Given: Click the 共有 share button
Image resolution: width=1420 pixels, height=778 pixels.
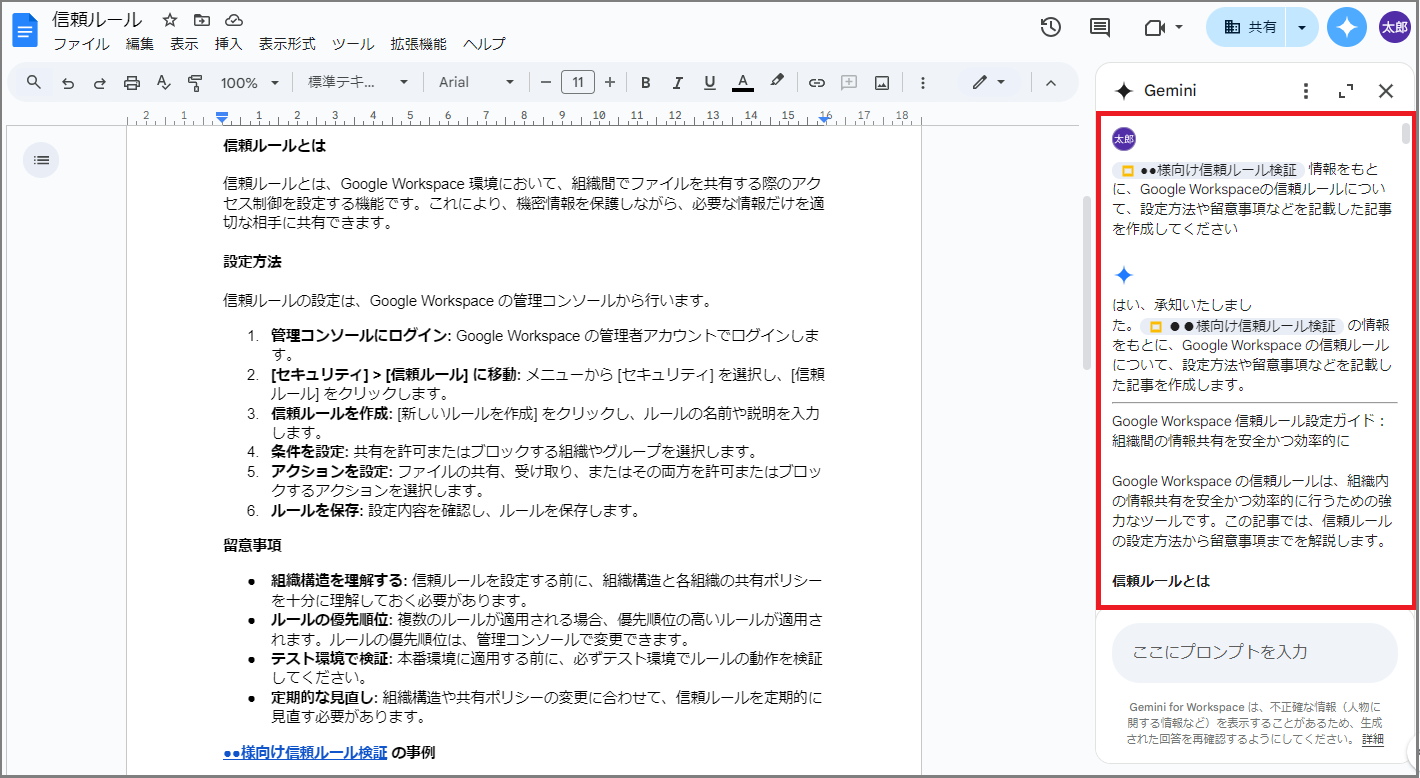Looking at the screenshot, I should 1248,27.
